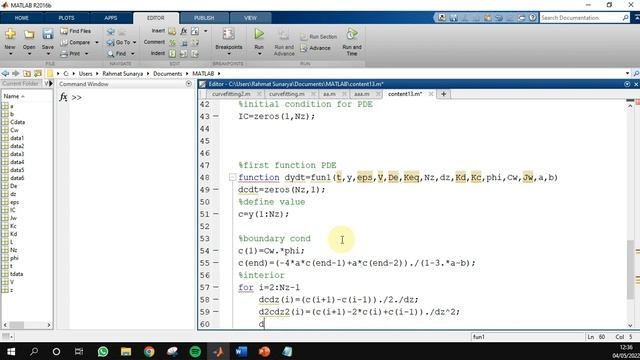640x360 pixels.
Task: Open Word from the taskbar
Action: click(241, 351)
